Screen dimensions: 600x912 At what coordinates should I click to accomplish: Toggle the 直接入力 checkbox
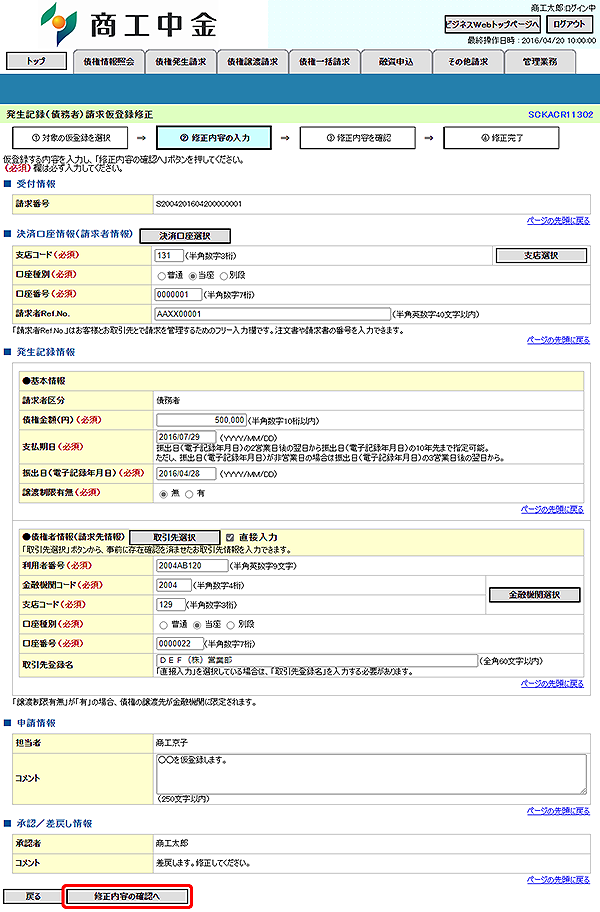[x=230, y=537]
